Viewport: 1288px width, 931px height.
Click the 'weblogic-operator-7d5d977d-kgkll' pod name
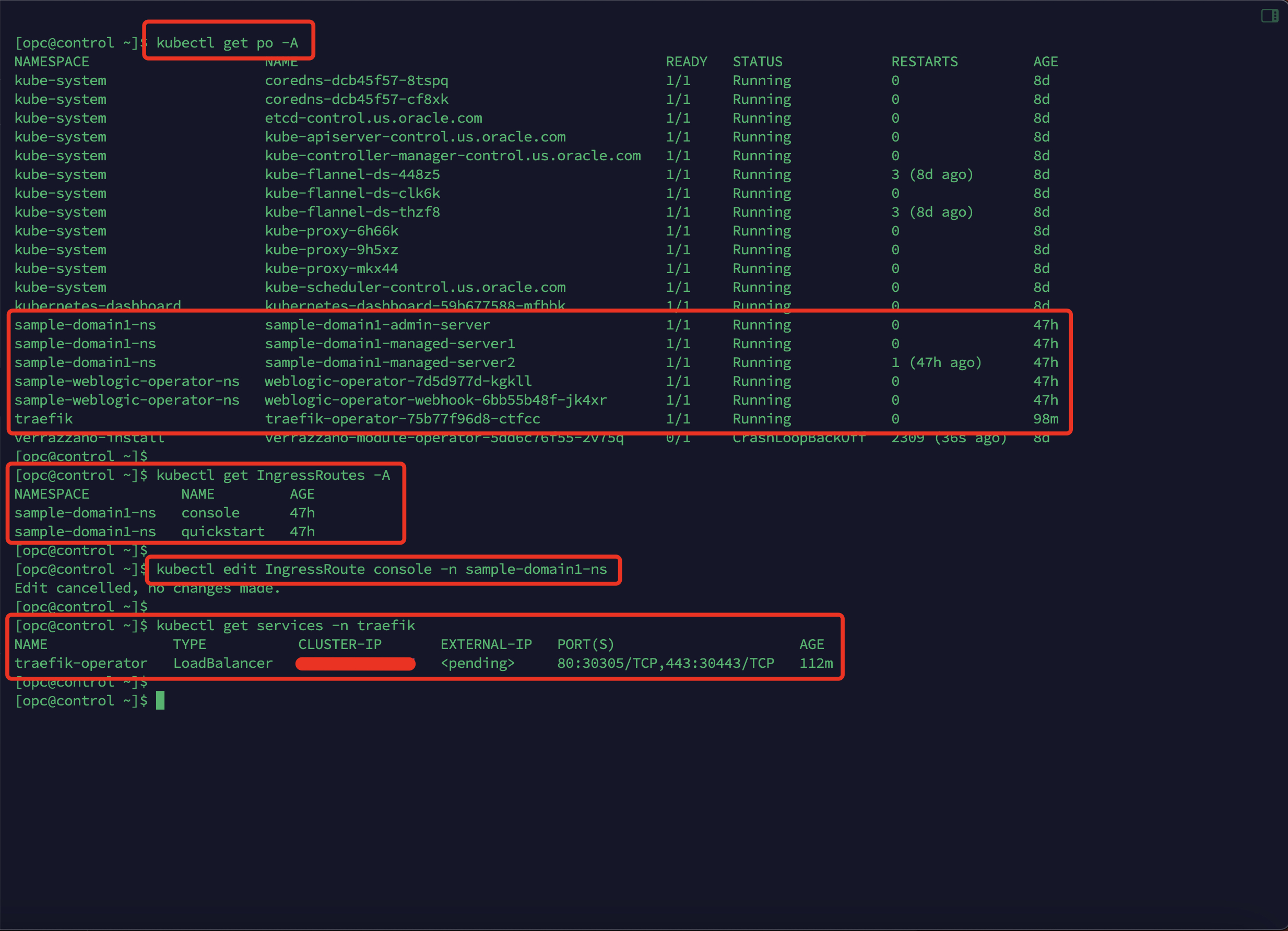[x=398, y=381]
